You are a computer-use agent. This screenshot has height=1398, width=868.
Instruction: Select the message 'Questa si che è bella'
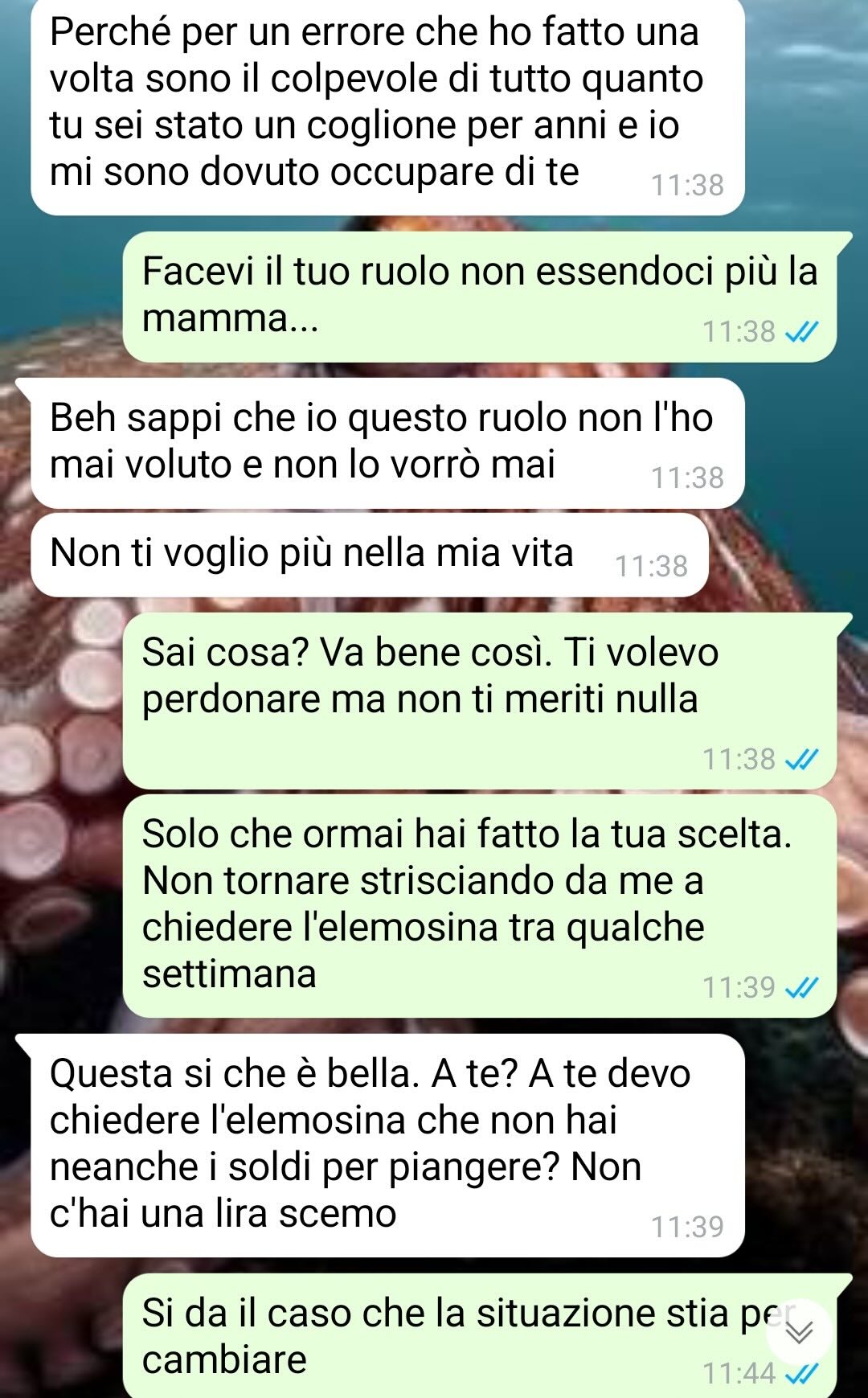(387, 1146)
